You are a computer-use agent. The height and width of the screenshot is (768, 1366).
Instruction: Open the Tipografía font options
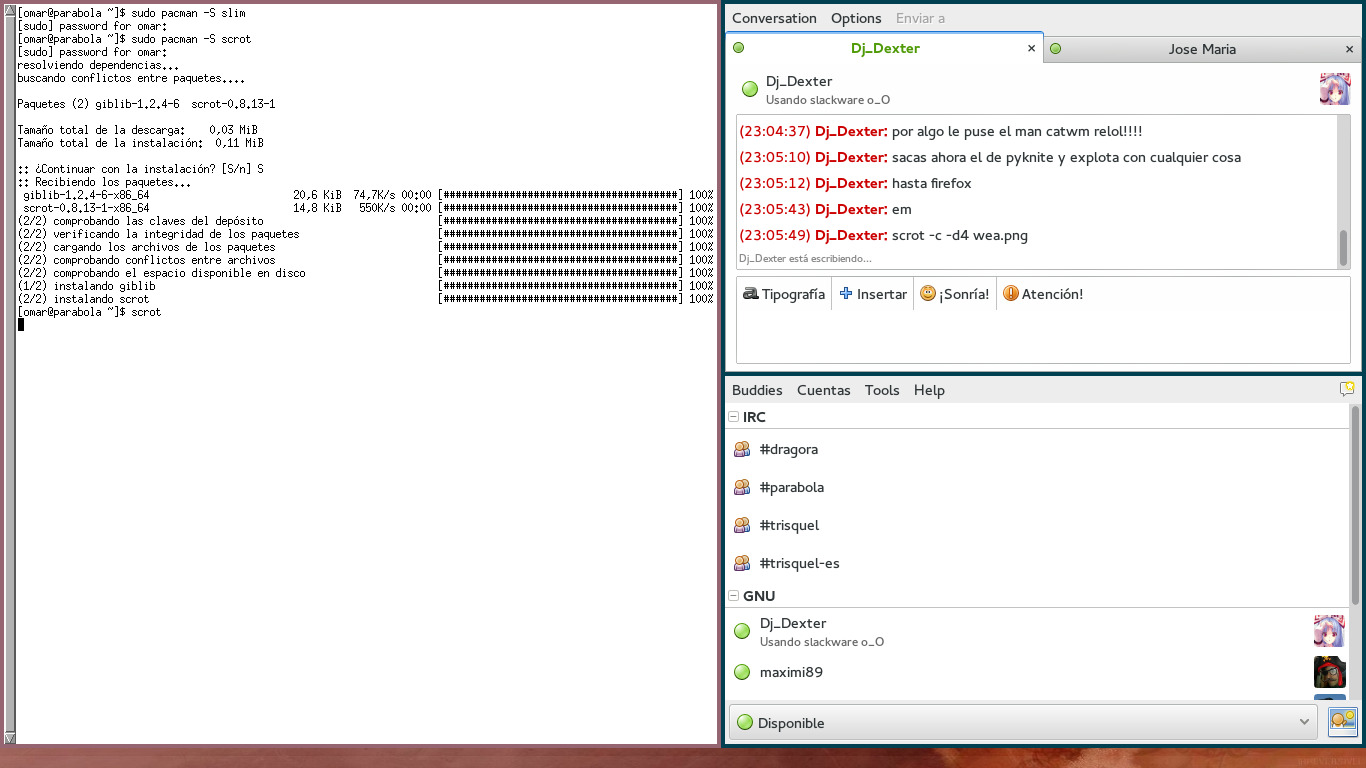pyautogui.click(x=785, y=294)
